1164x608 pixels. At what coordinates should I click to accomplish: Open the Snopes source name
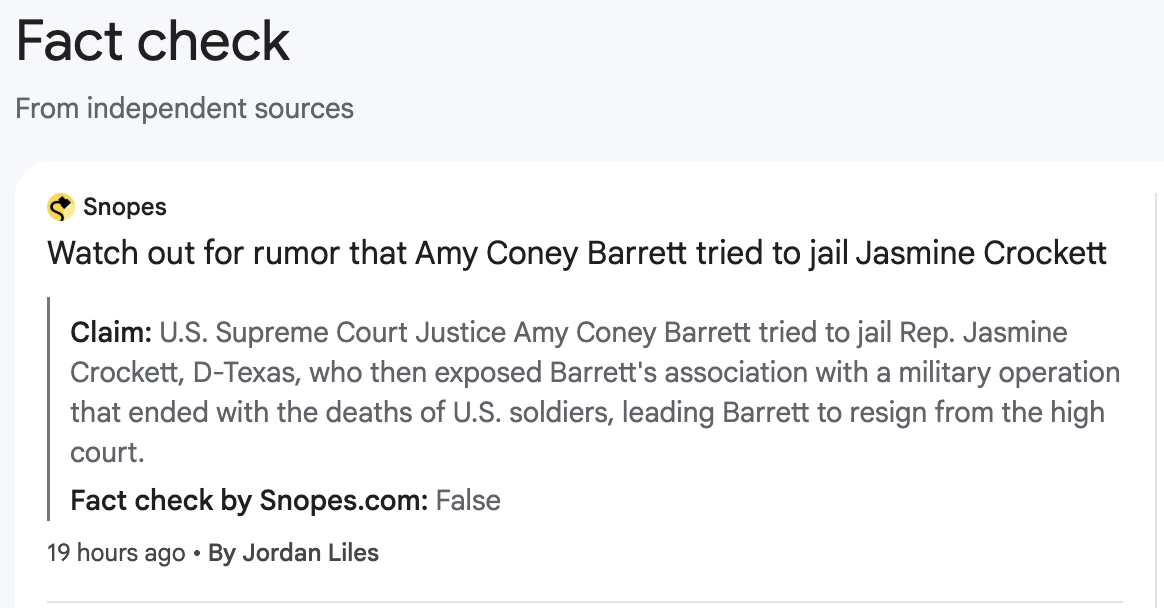coord(124,207)
